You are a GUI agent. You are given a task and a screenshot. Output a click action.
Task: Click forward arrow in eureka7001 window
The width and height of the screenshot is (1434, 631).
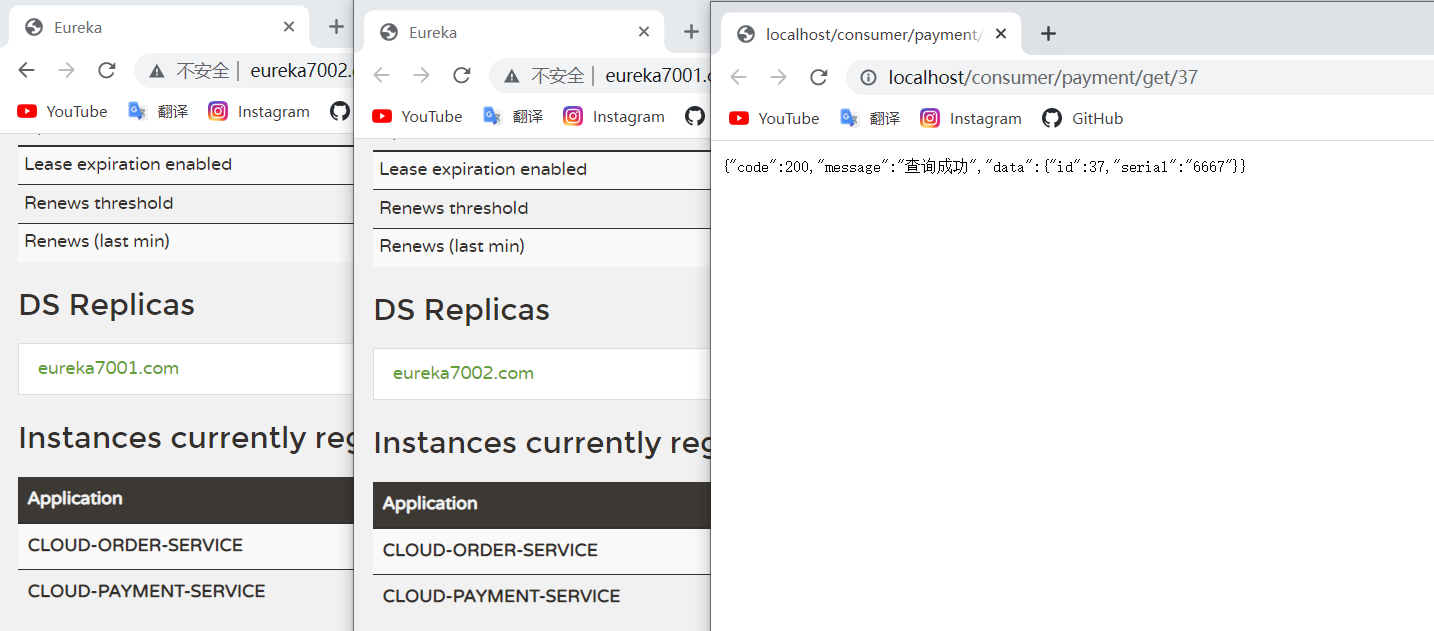click(421, 75)
